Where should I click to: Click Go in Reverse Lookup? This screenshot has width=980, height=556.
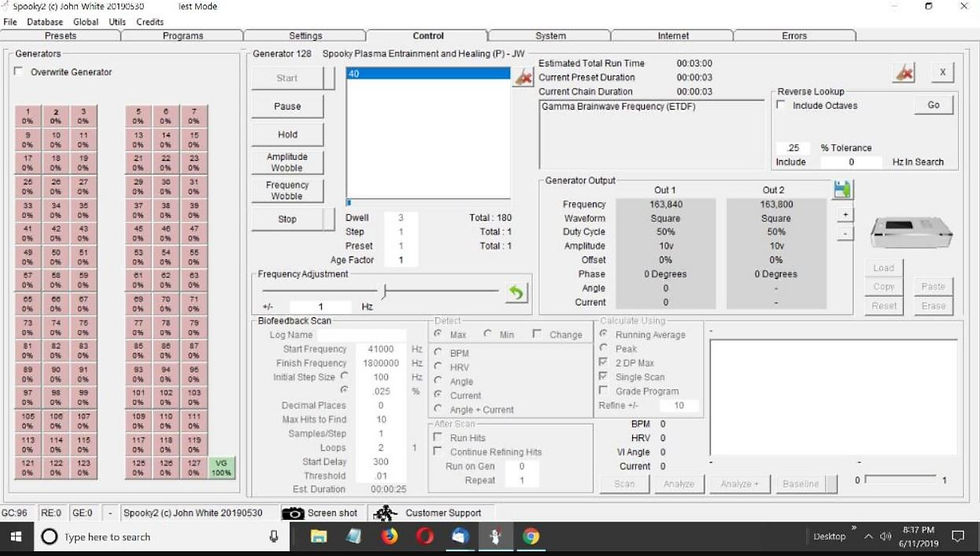pos(933,105)
